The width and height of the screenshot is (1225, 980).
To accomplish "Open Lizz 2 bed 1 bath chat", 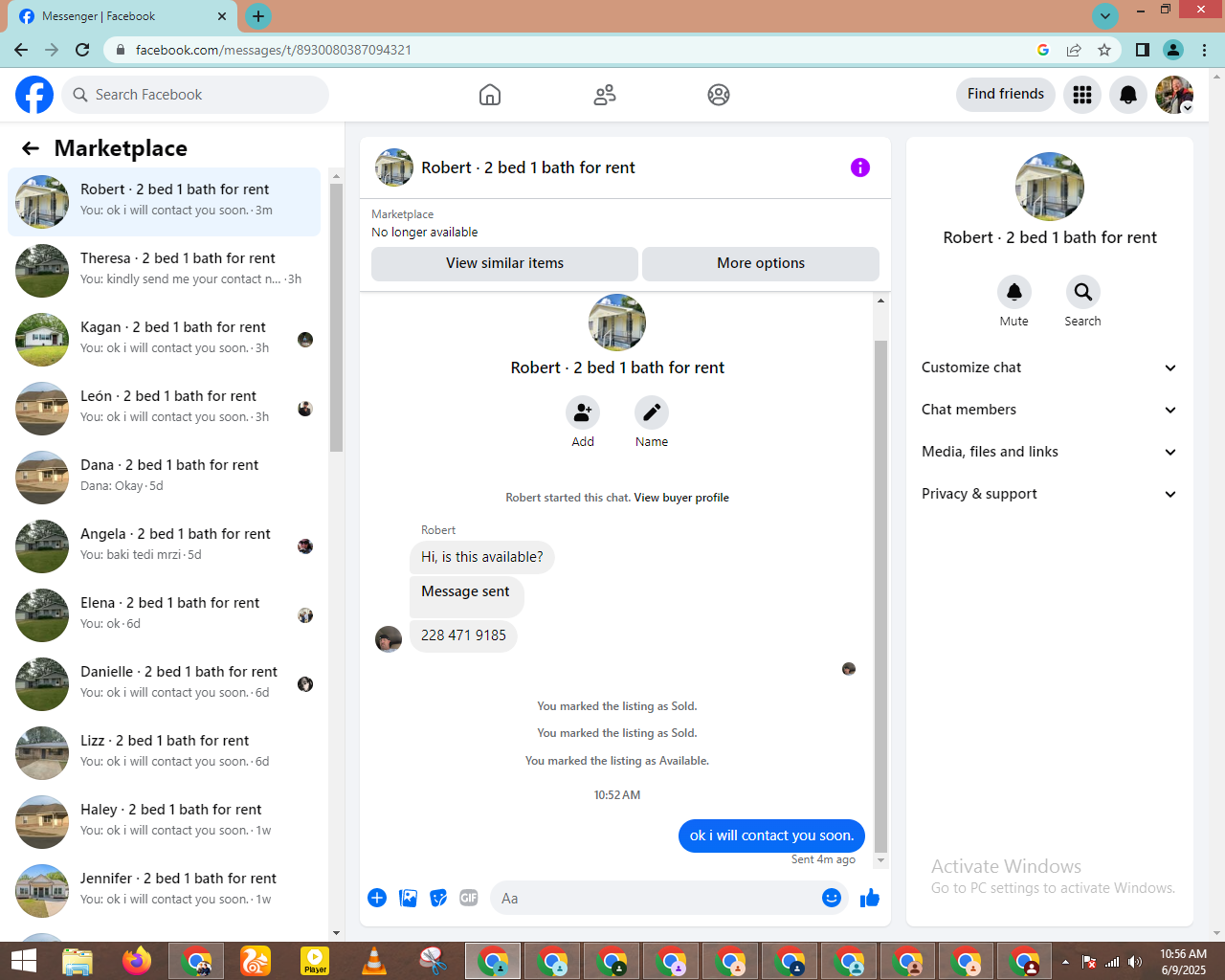I will 165,753.
